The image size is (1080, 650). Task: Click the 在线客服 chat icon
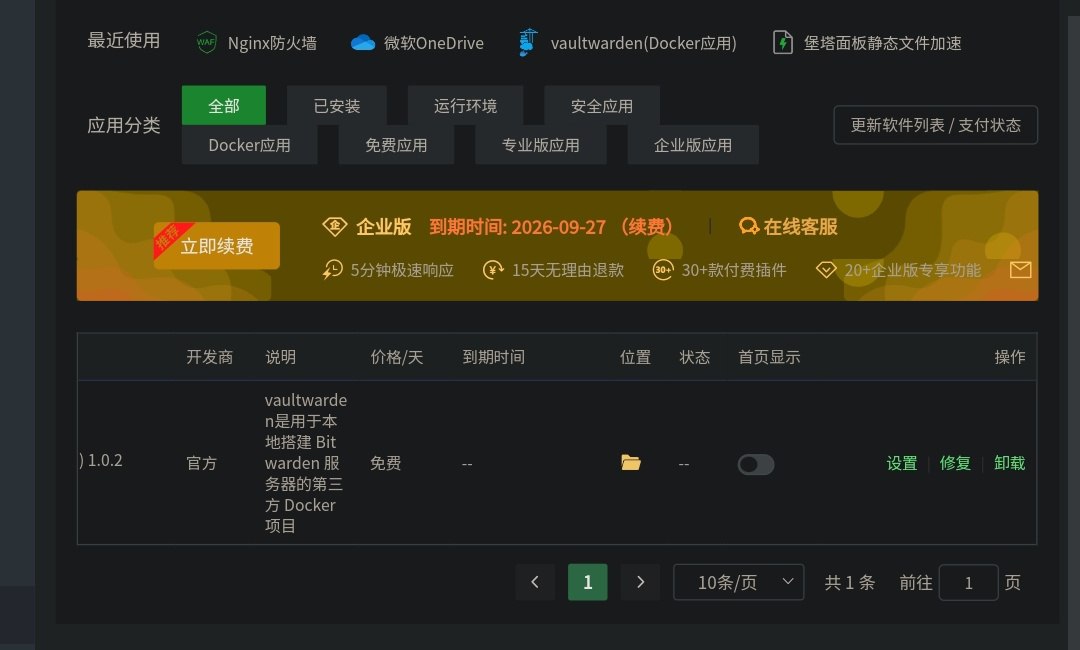pos(748,226)
